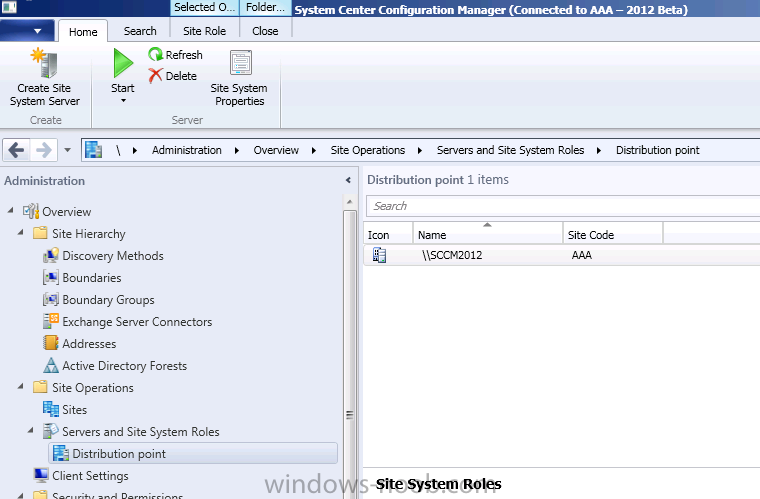Select Boundary Groups in the tree

[108, 299]
